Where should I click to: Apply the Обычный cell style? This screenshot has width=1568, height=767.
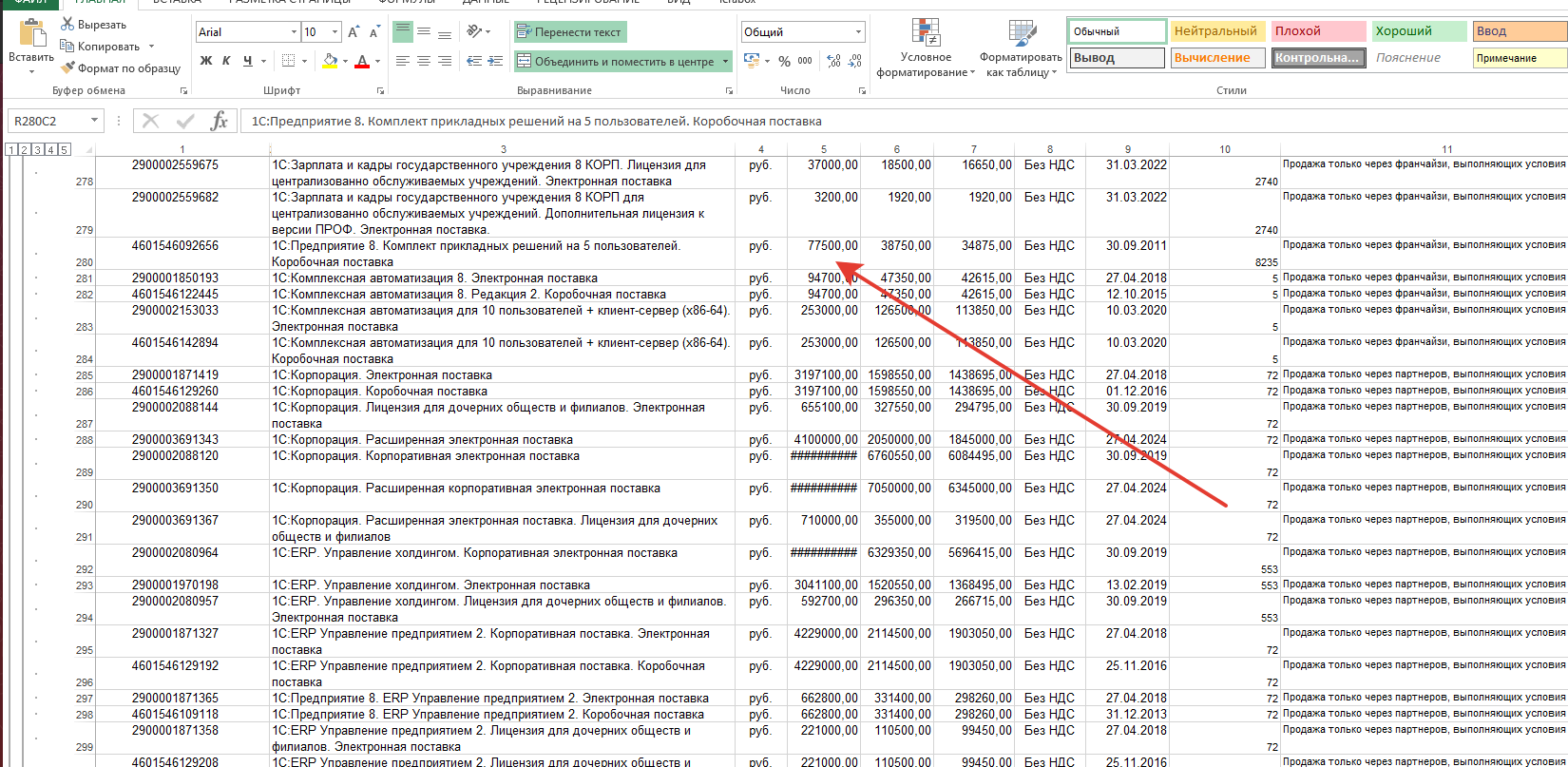(x=1118, y=31)
